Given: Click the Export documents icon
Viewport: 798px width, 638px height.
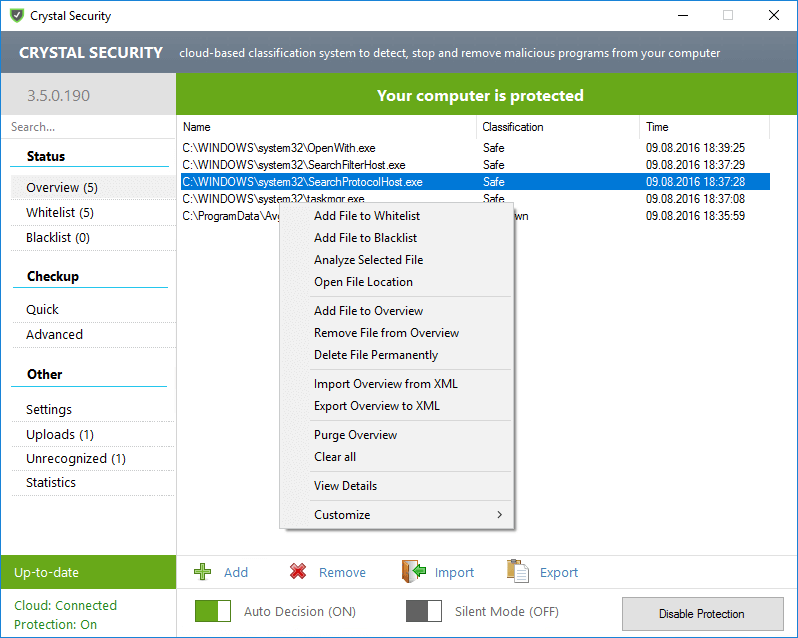Looking at the screenshot, I should (x=518, y=571).
